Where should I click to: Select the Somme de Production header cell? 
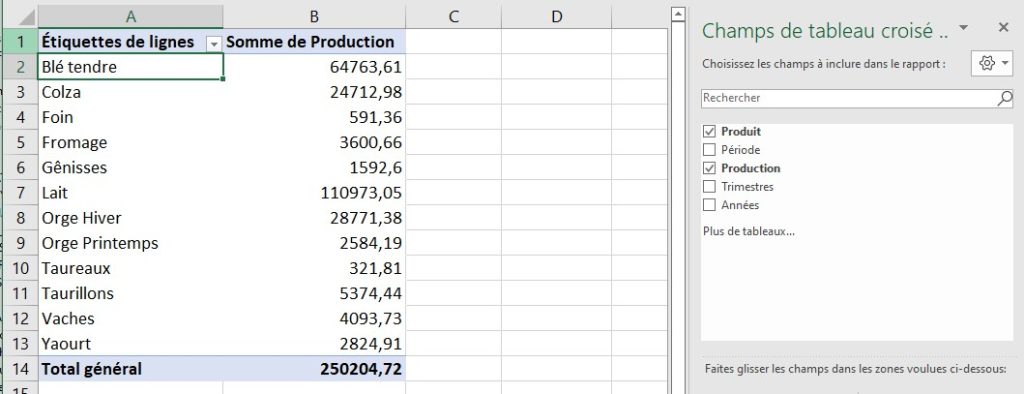tap(314, 42)
